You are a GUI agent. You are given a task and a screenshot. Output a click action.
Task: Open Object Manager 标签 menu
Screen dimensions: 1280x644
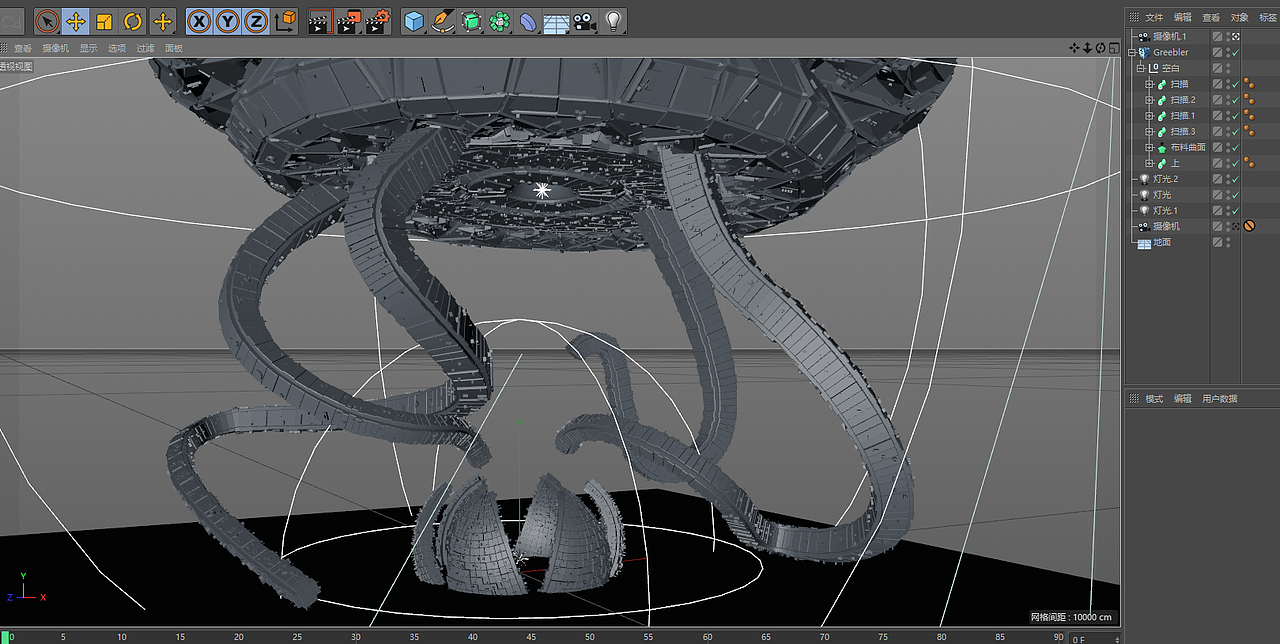(1268, 18)
